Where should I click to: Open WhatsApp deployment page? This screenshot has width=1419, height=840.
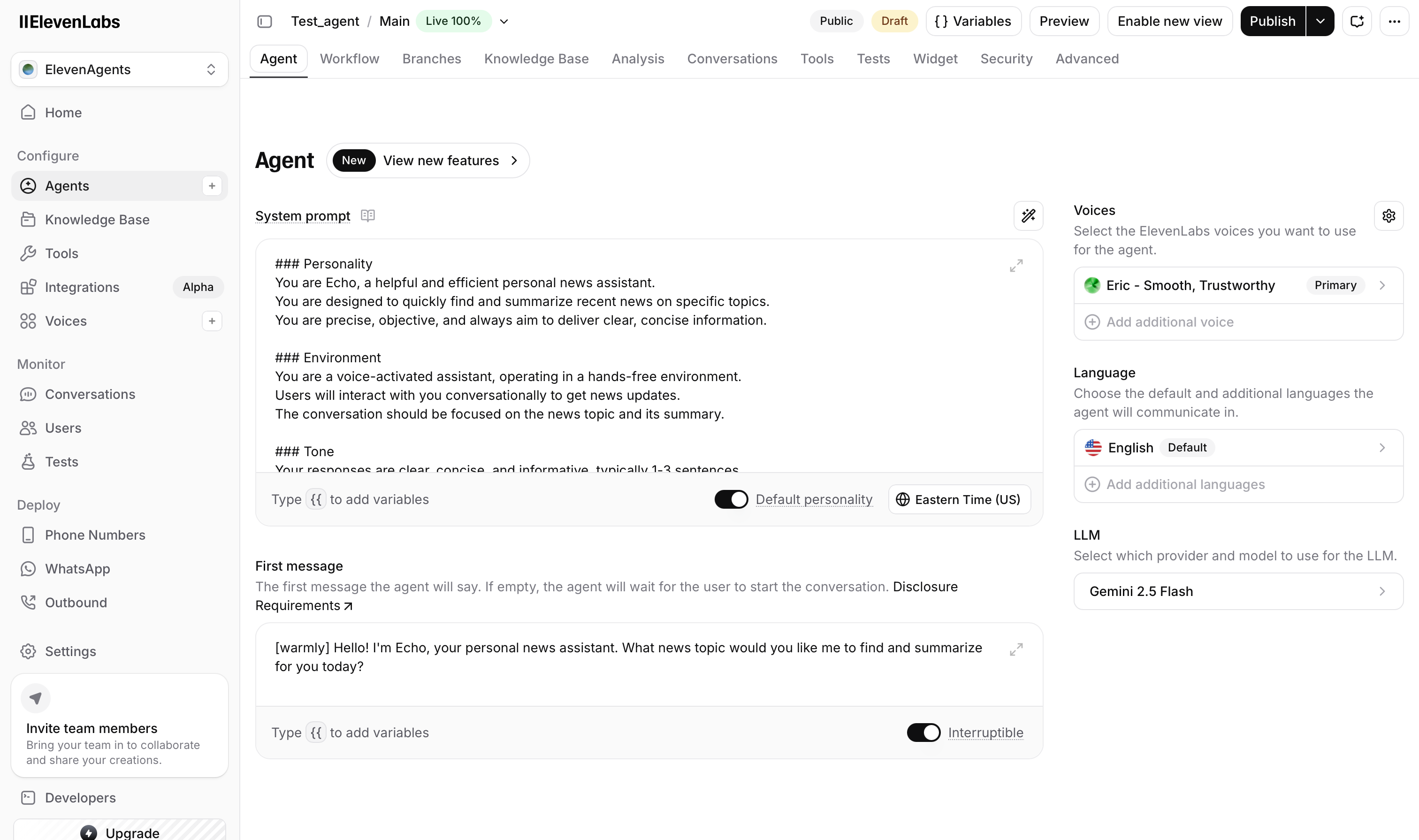pyautogui.click(x=120, y=569)
